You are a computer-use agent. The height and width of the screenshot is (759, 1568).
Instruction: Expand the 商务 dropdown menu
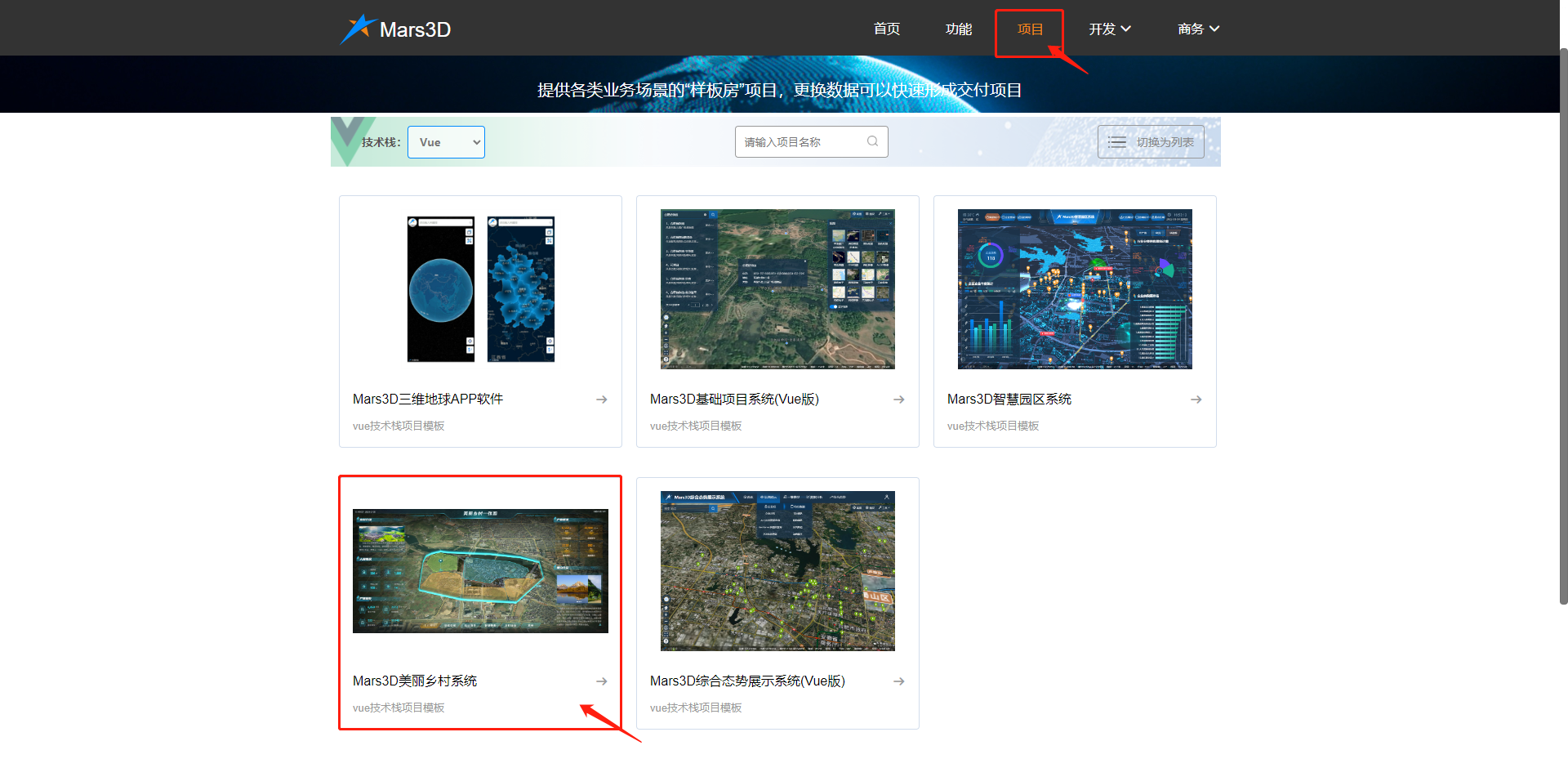pos(1199,29)
